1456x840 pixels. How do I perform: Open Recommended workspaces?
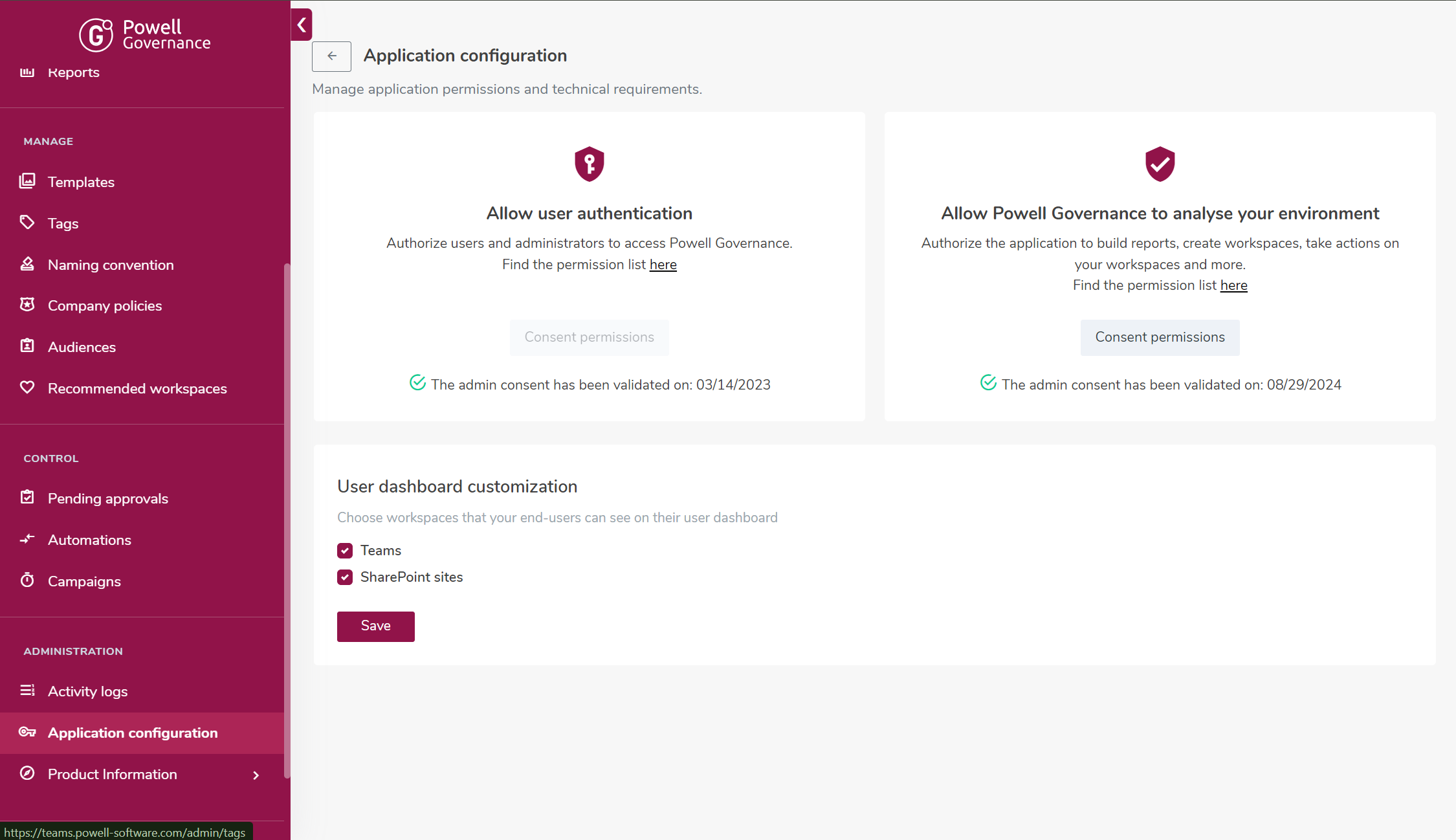tap(142, 388)
